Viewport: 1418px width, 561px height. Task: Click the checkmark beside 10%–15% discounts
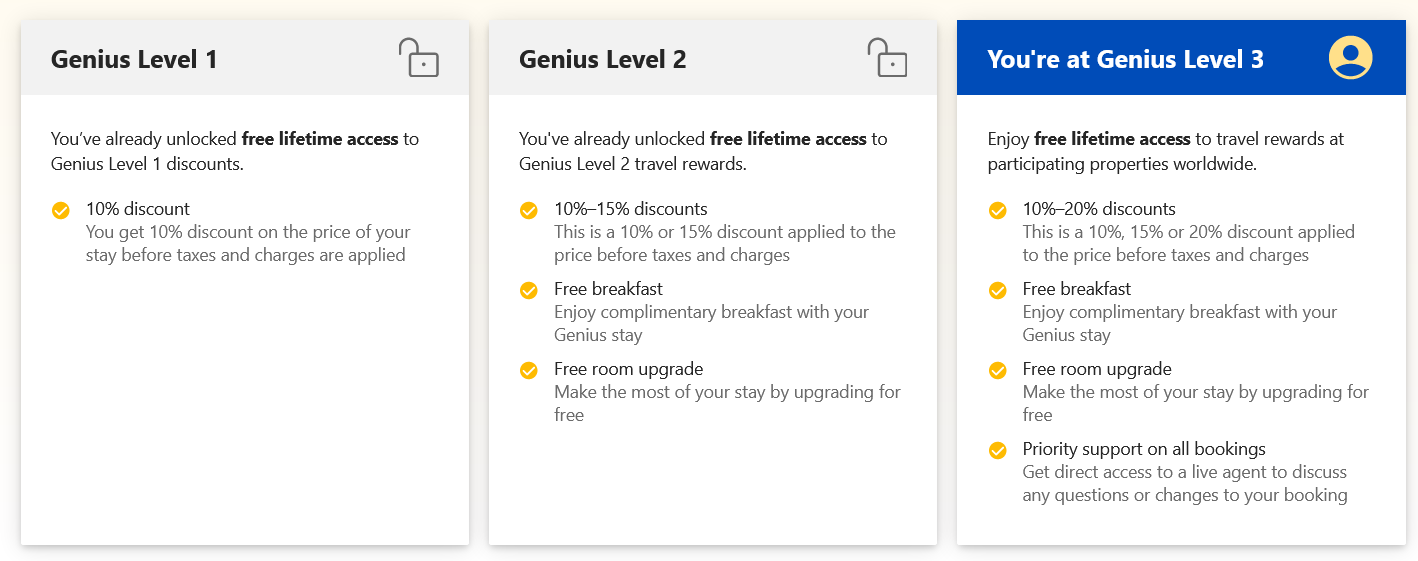pos(529,210)
